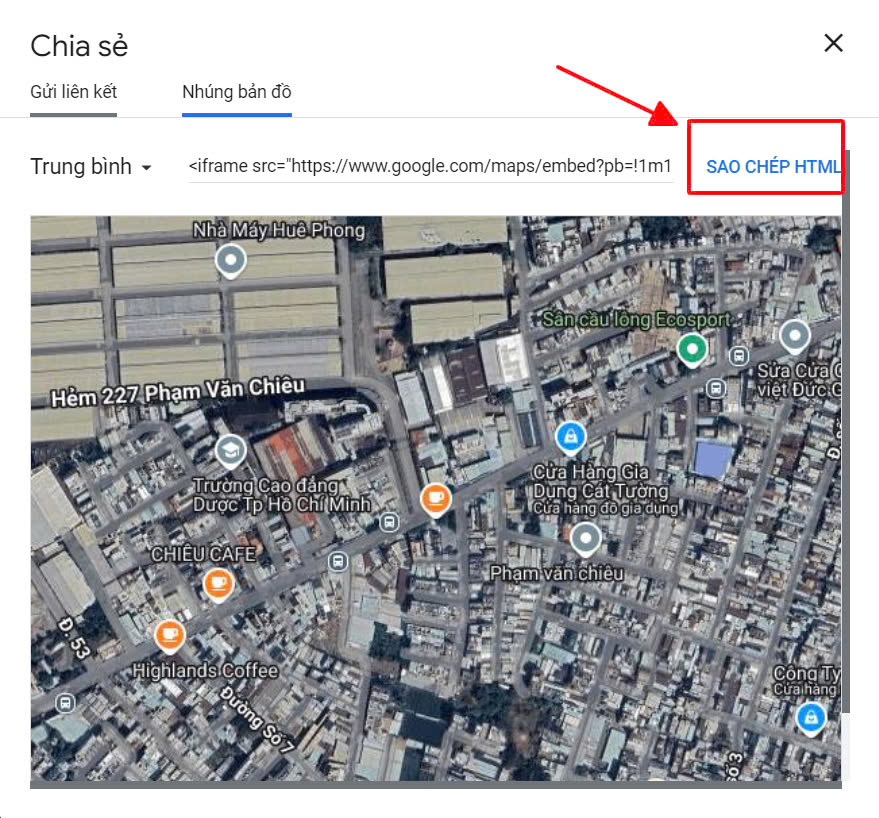879x818 pixels.
Task: Click the Highlands Coffee orange marker
Action: (x=169, y=636)
